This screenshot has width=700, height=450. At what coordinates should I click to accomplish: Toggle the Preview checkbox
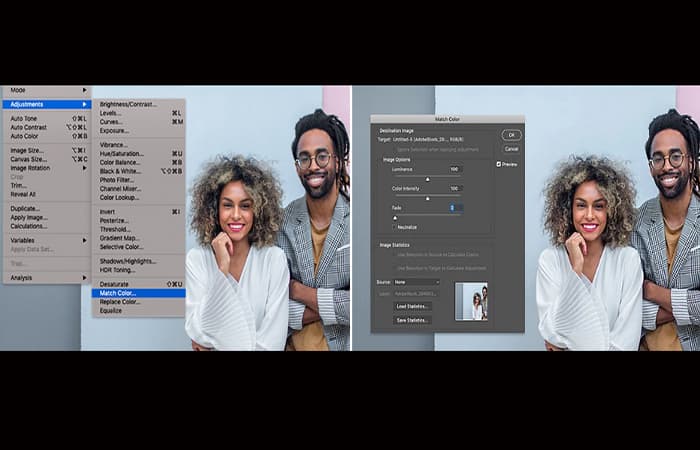499,164
